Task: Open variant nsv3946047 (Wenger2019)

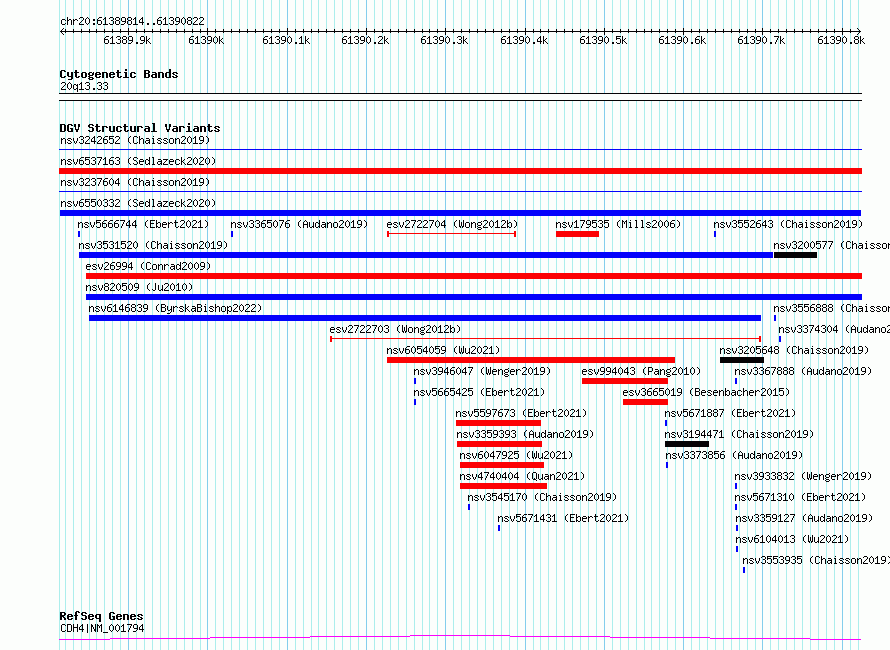Action: tap(482, 371)
